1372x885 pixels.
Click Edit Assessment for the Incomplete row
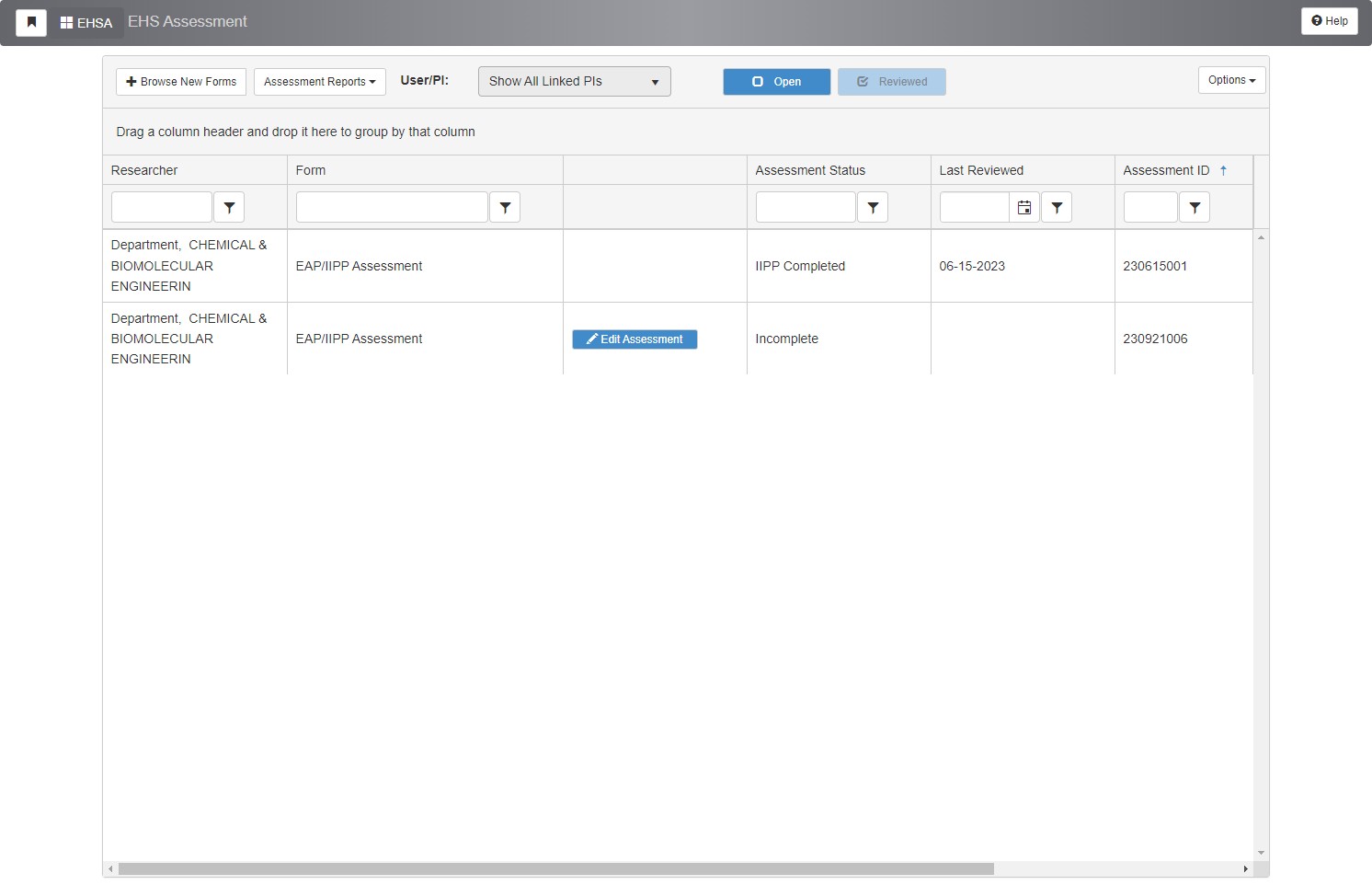point(635,339)
